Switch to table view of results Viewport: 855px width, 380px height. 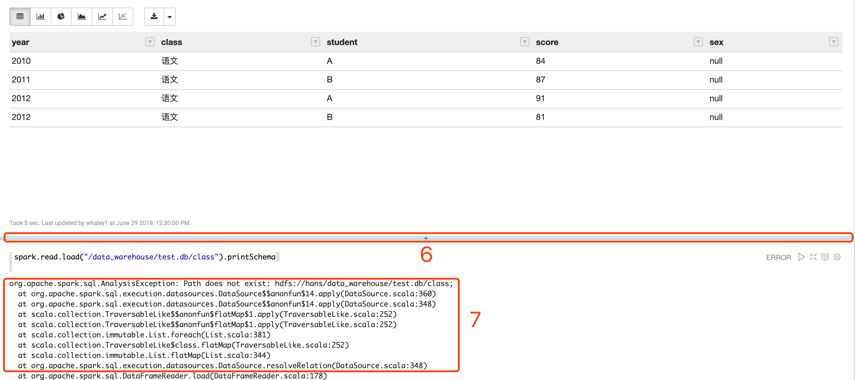pos(20,16)
